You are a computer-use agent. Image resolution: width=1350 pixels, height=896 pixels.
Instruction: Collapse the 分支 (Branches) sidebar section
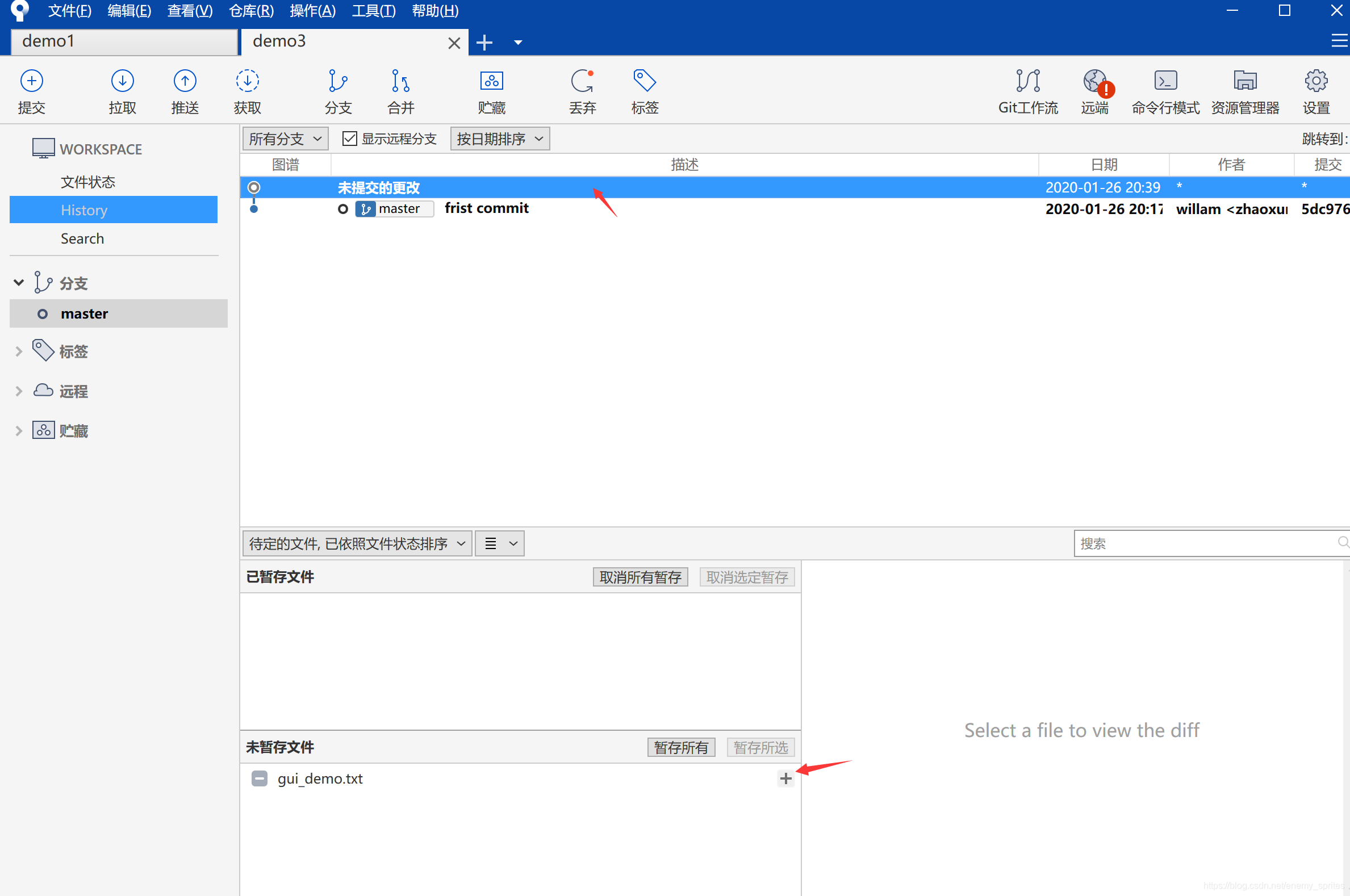tap(19, 283)
